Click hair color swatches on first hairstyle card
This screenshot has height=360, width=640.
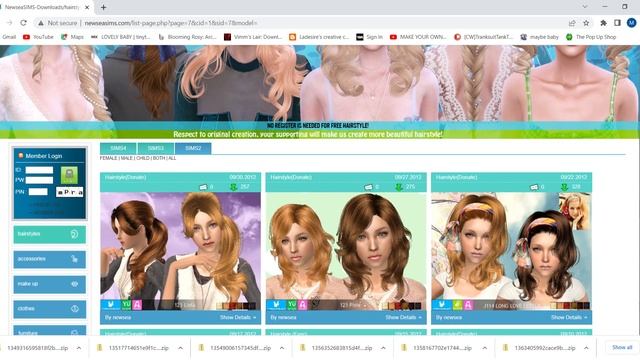coord(236,305)
